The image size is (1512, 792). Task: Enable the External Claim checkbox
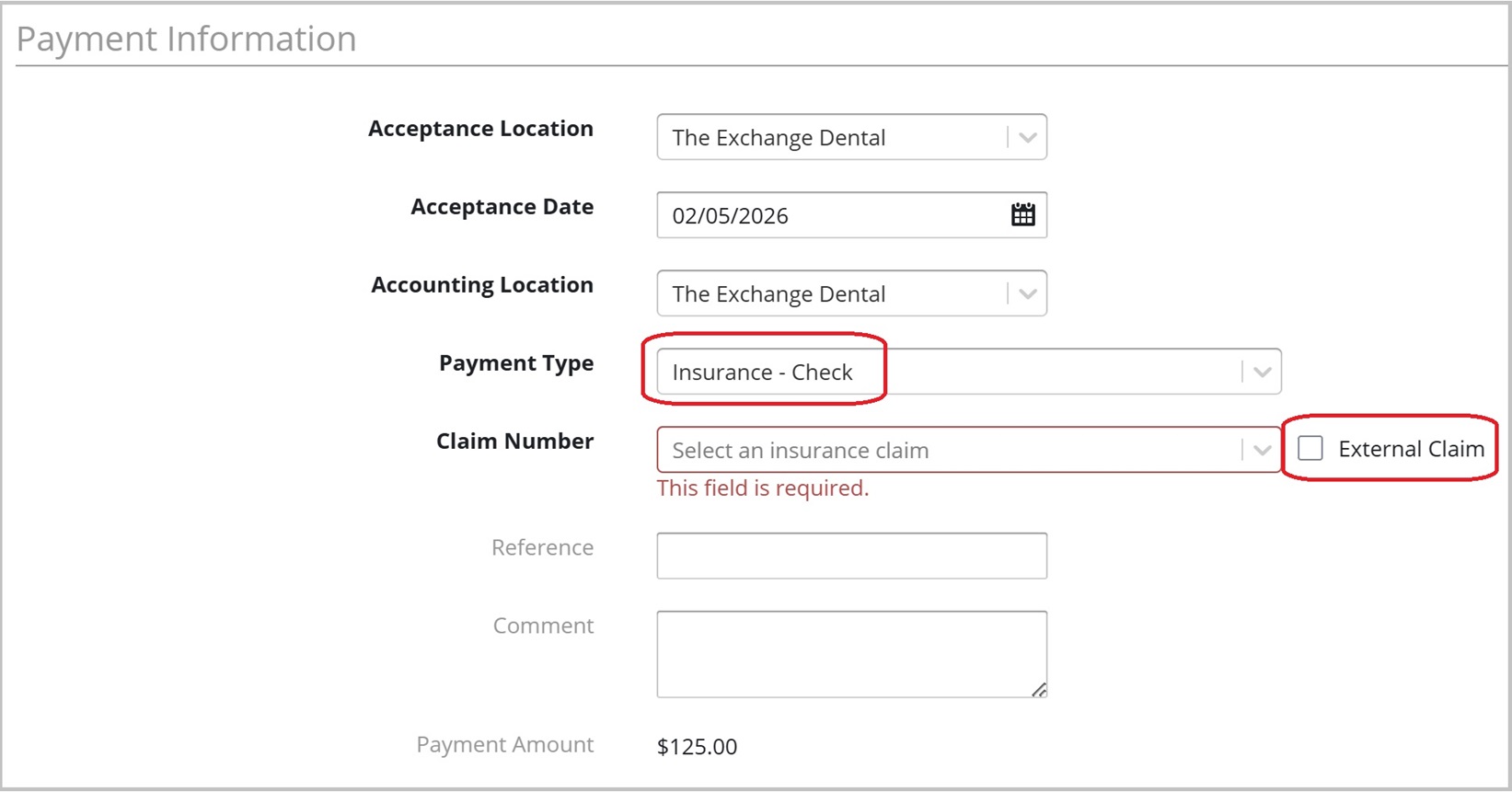(x=1310, y=449)
